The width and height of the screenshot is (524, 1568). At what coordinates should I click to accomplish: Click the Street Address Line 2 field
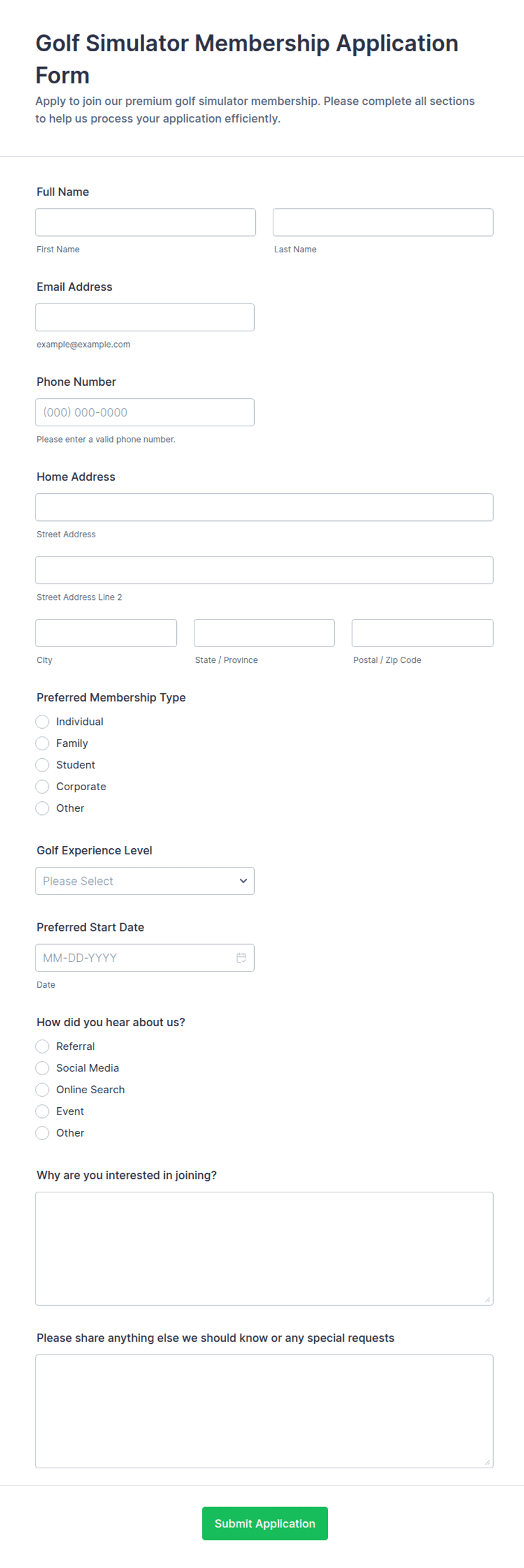[264, 571]
